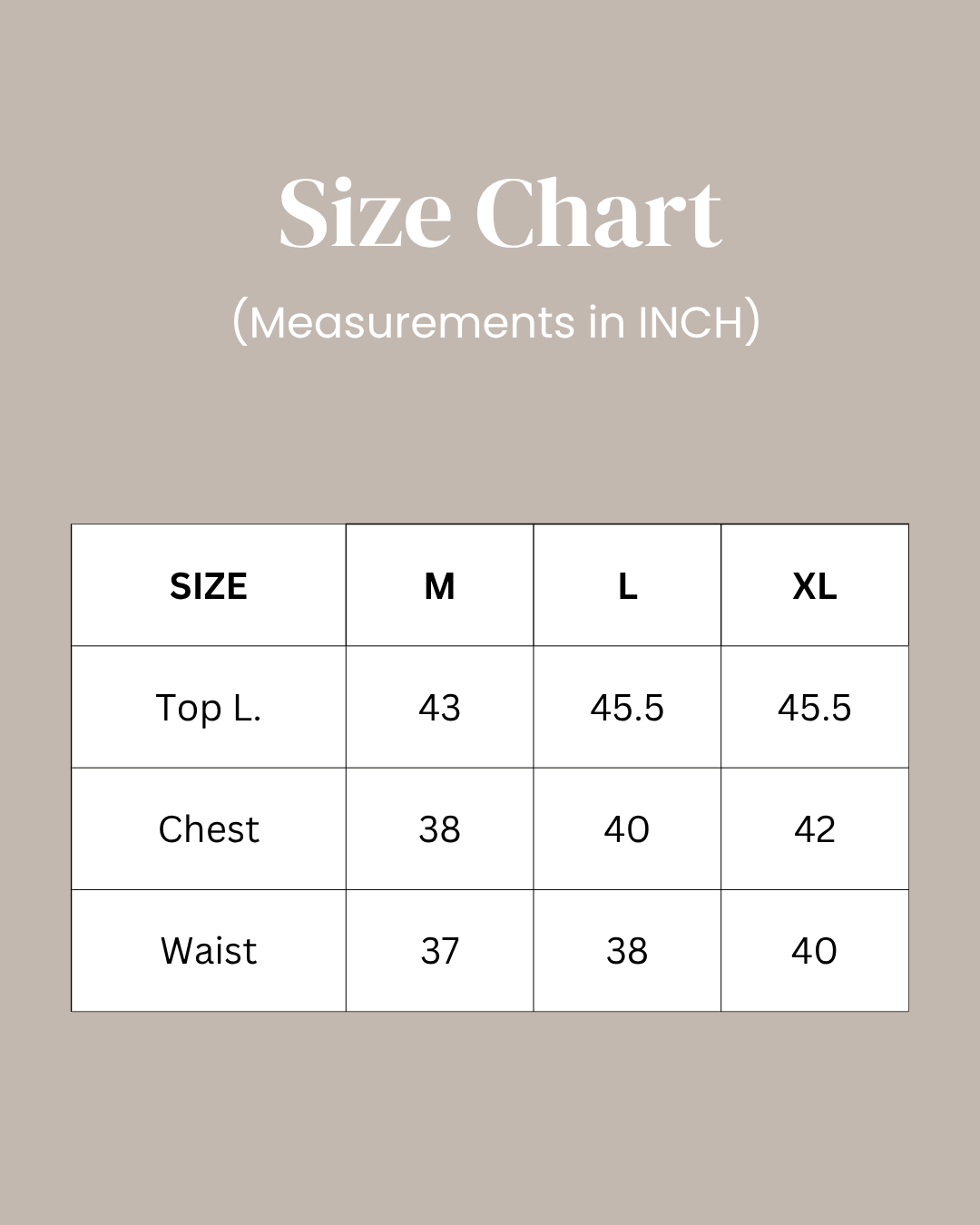The image size is (980, 1225).
Task: Click the Measurements in INCH subtitle
Action: (x=496, y=322)
